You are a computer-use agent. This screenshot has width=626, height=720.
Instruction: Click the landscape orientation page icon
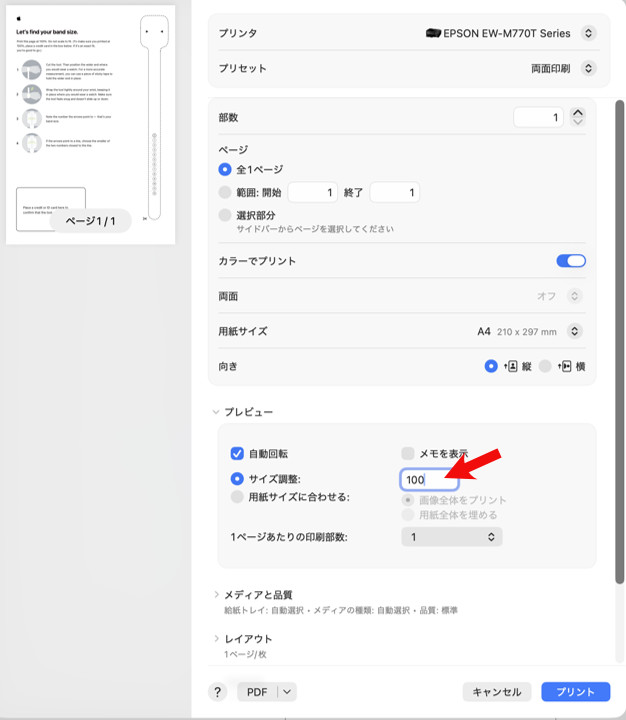click(x=564, y=366)
